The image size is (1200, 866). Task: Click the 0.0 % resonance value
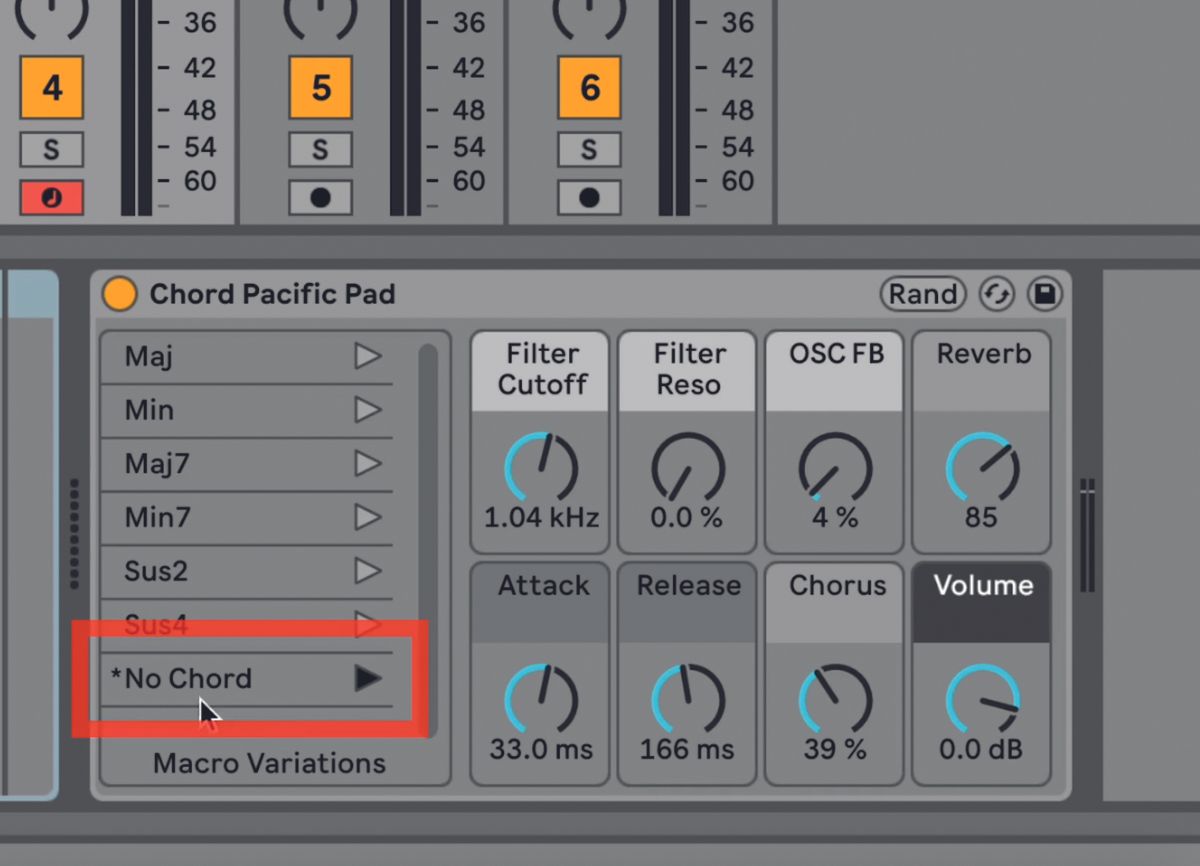[688, 518]
